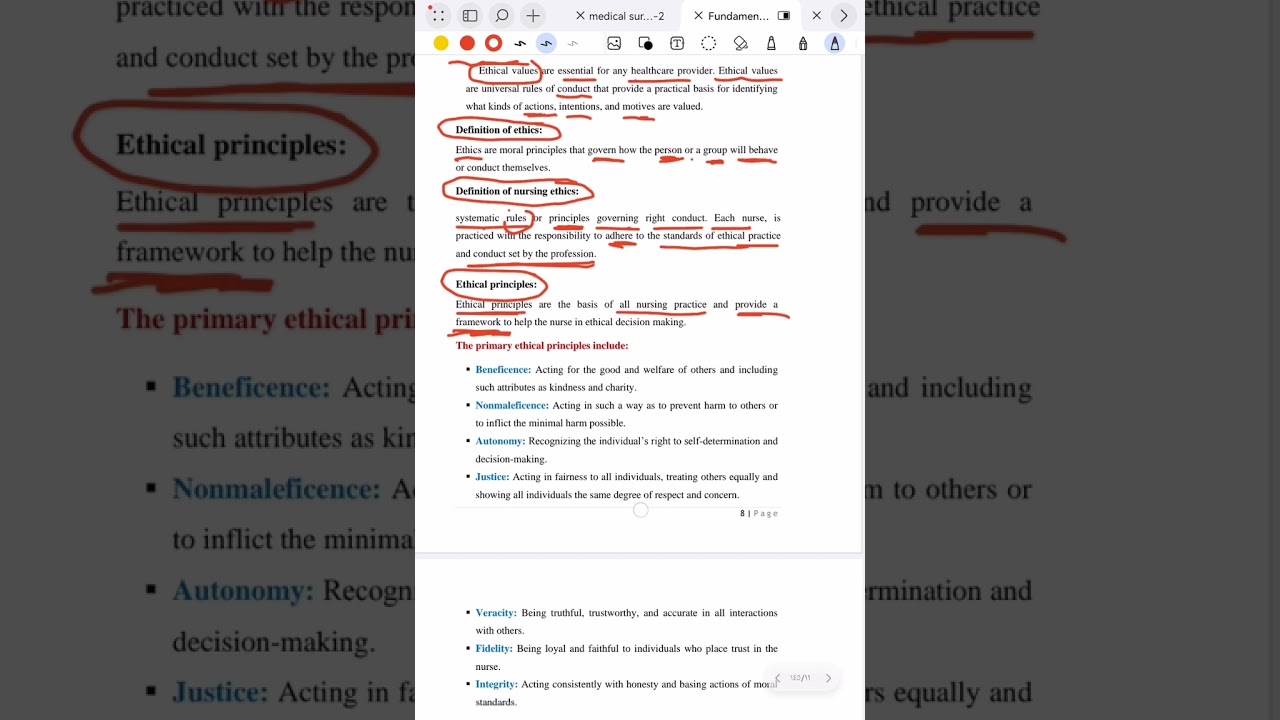Pick the red ring color swatch
The image size is (1280, 720).
point(493,43)
